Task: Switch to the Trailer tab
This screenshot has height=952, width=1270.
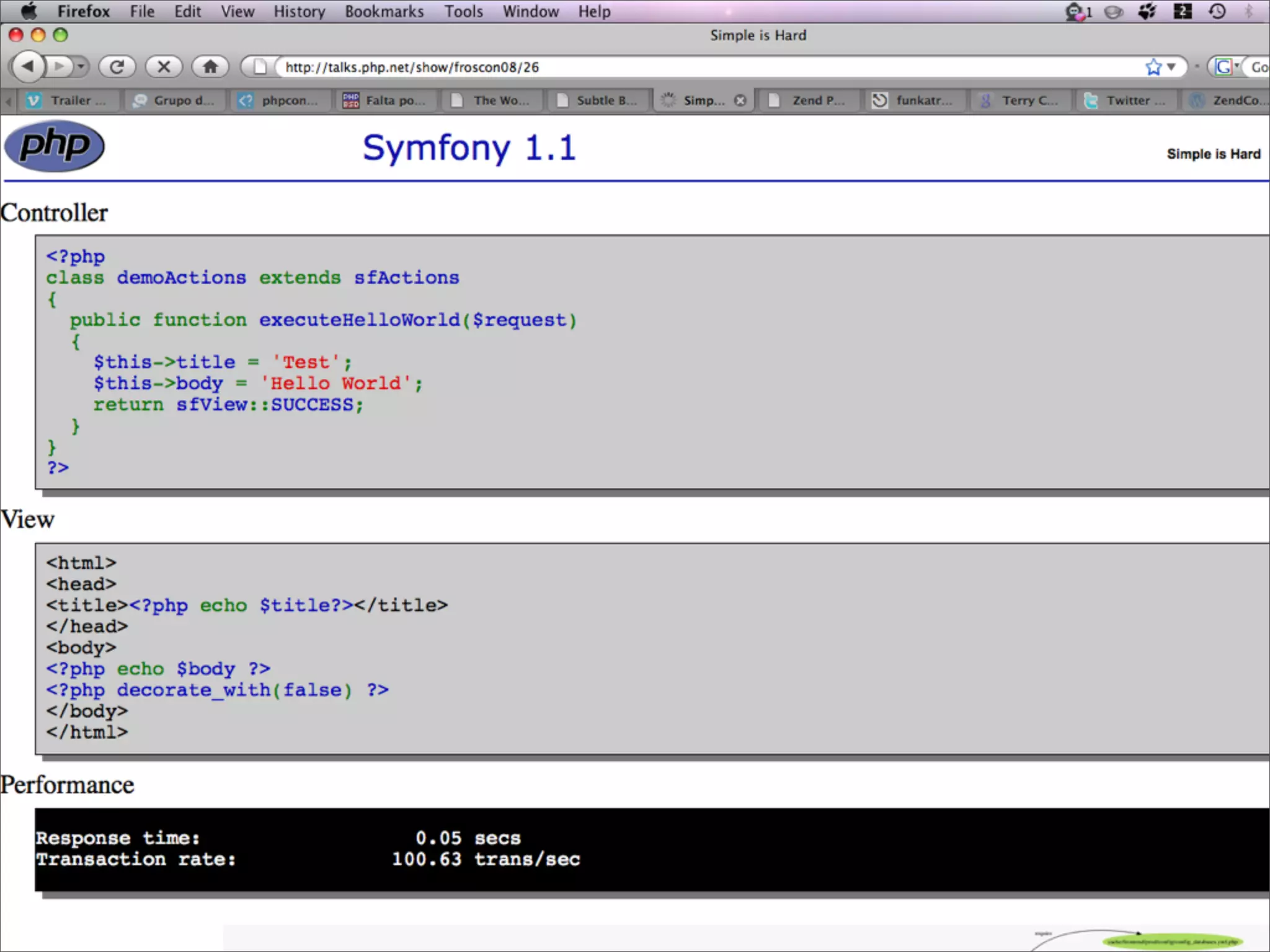Action: tap(69, 100)
